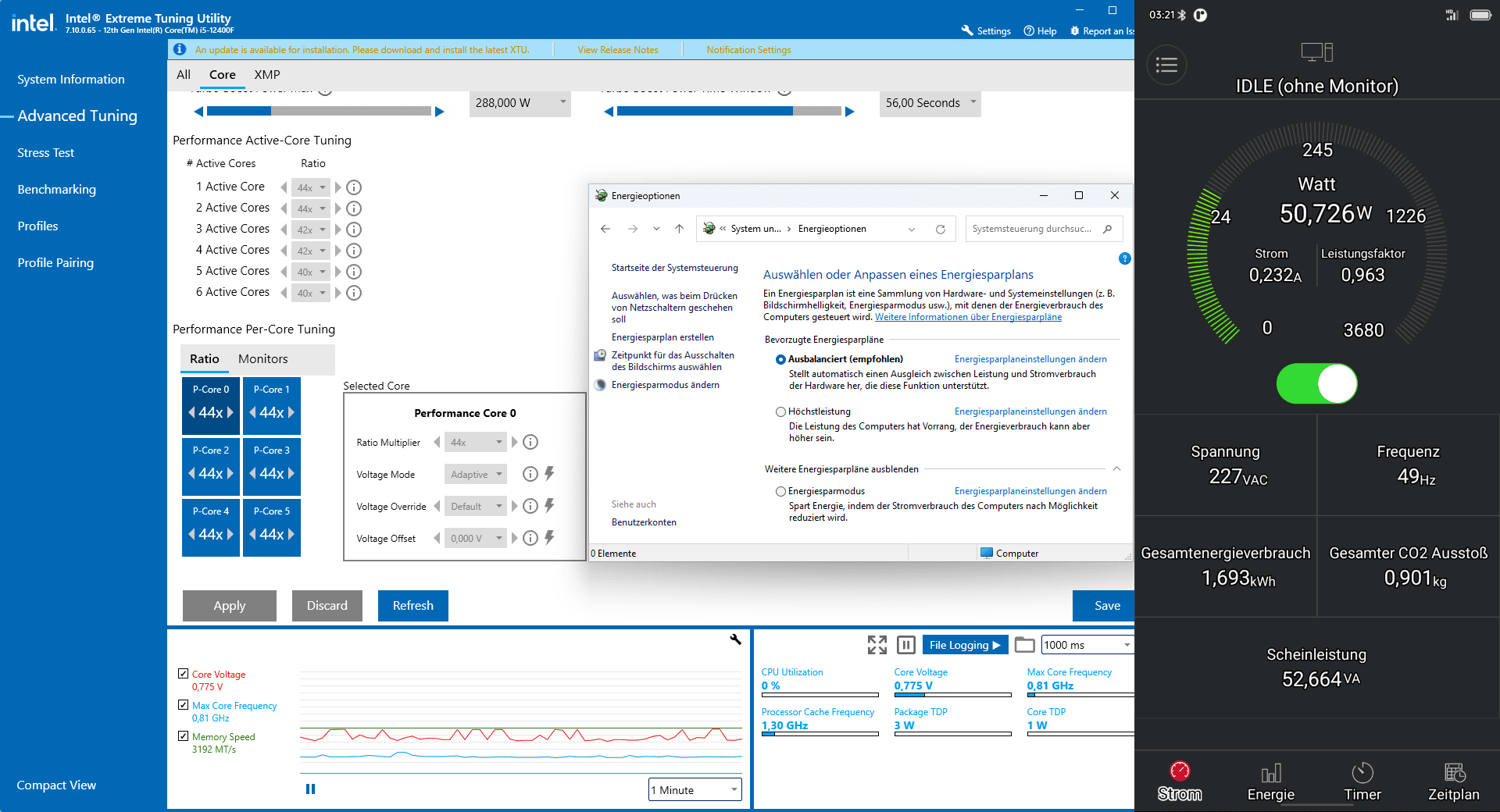Open Stress Test in sidebar
1500x812 pixels.
point(46,153)
